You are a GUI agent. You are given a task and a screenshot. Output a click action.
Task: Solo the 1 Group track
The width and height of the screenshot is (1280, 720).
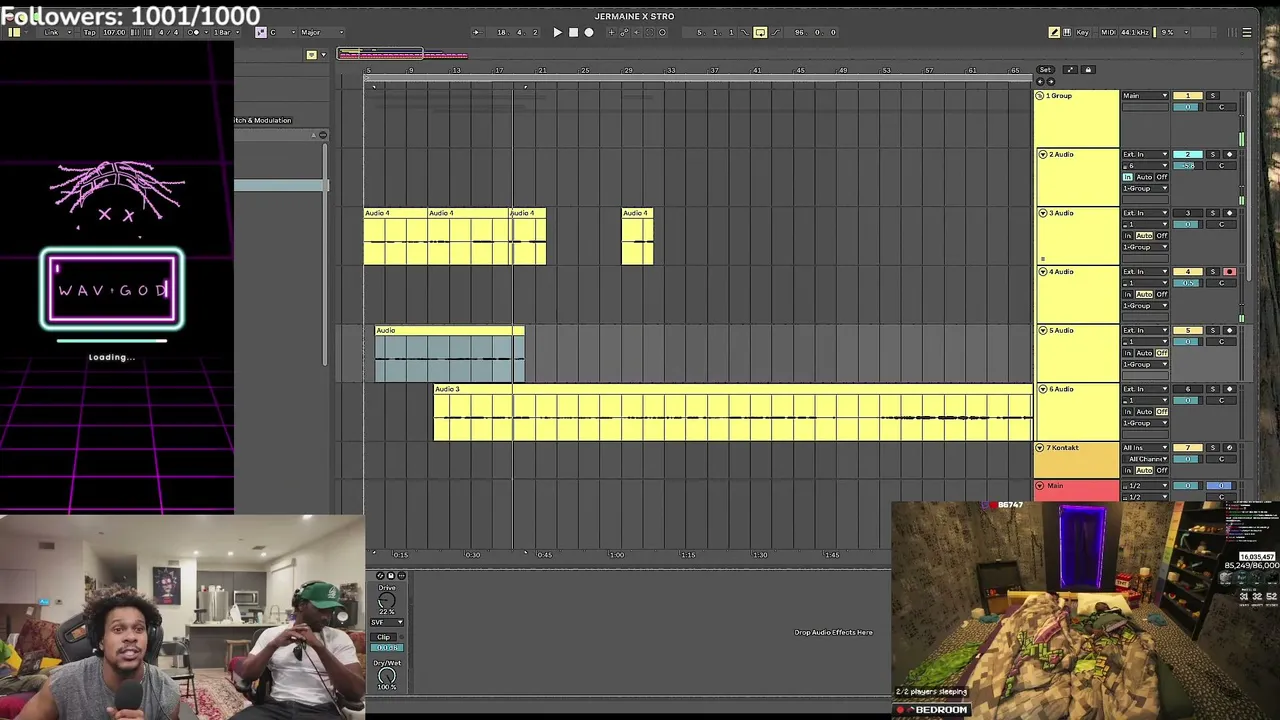click(1212, 96)
